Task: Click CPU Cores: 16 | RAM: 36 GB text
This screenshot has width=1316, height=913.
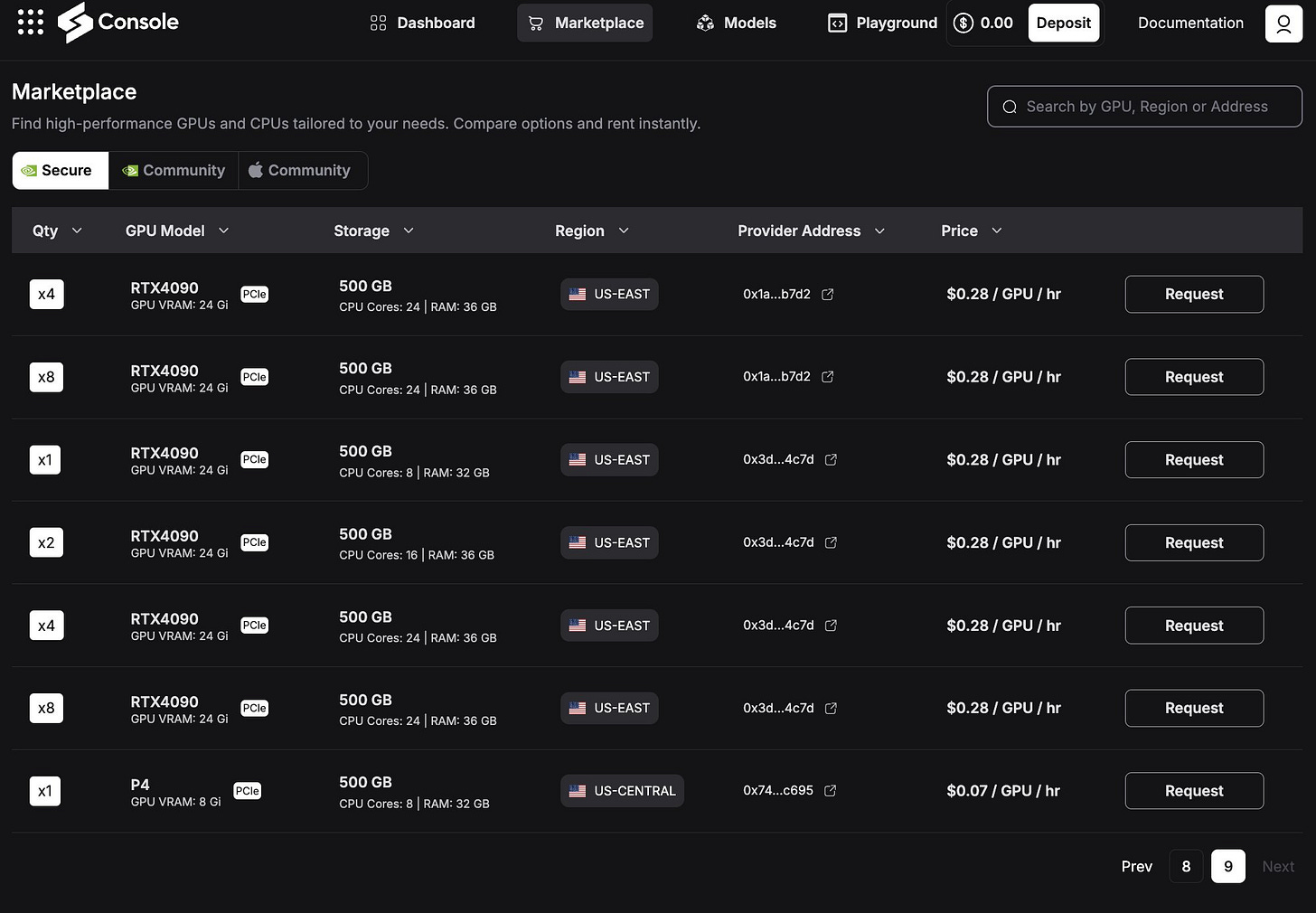Action: (x=417, y=555)
